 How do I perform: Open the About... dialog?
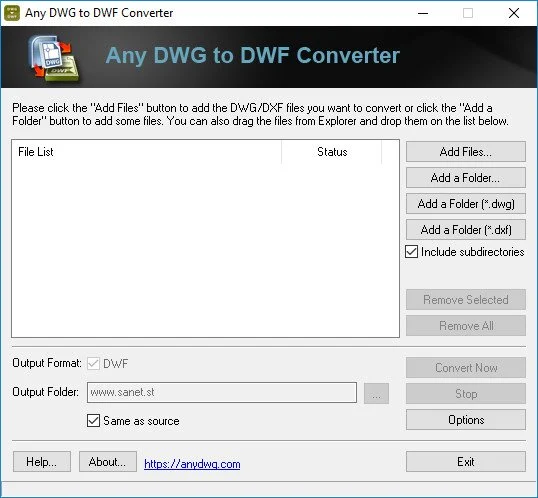point(108,462)
